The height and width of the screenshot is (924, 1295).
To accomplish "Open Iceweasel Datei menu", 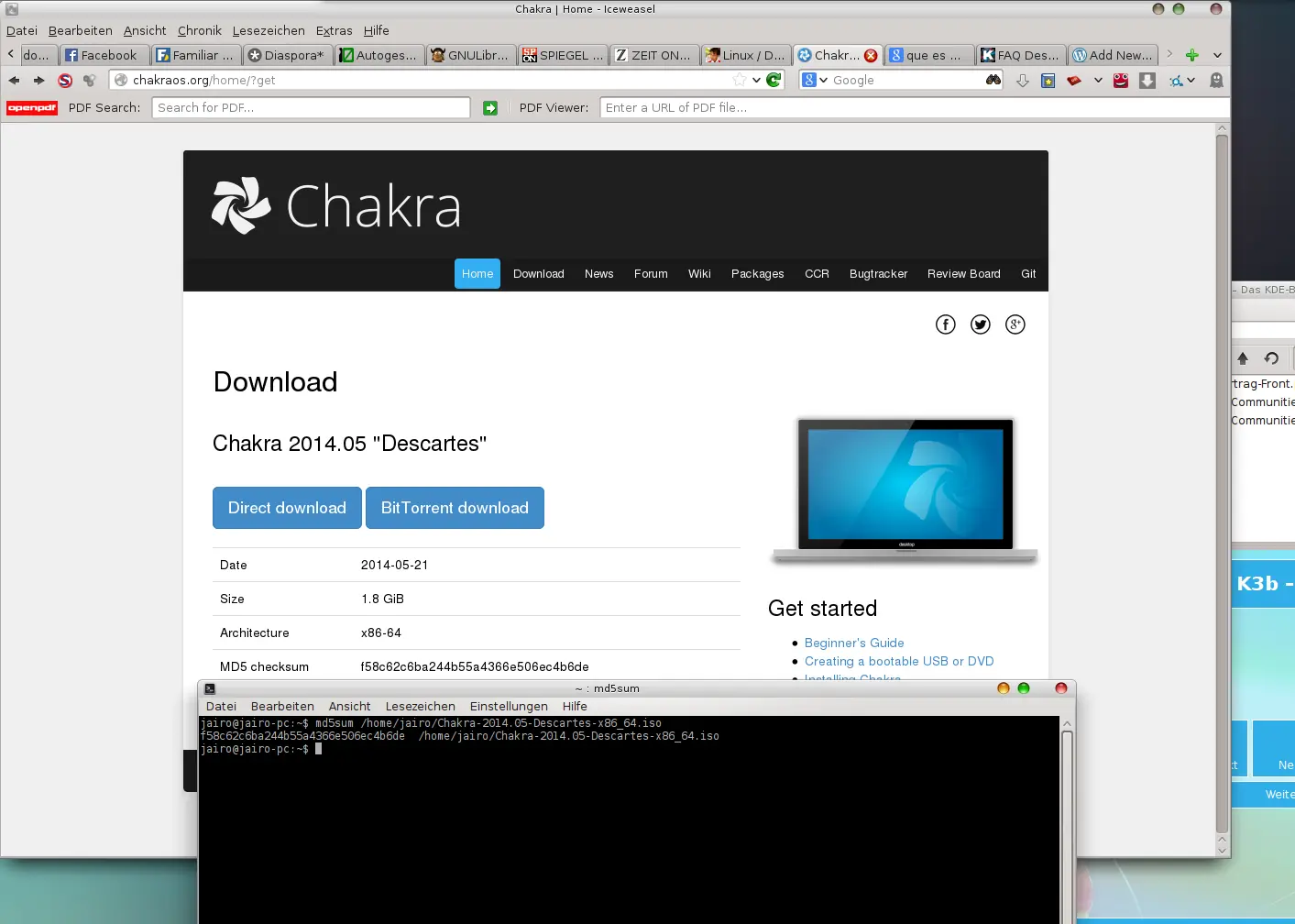I will point(22,31).
